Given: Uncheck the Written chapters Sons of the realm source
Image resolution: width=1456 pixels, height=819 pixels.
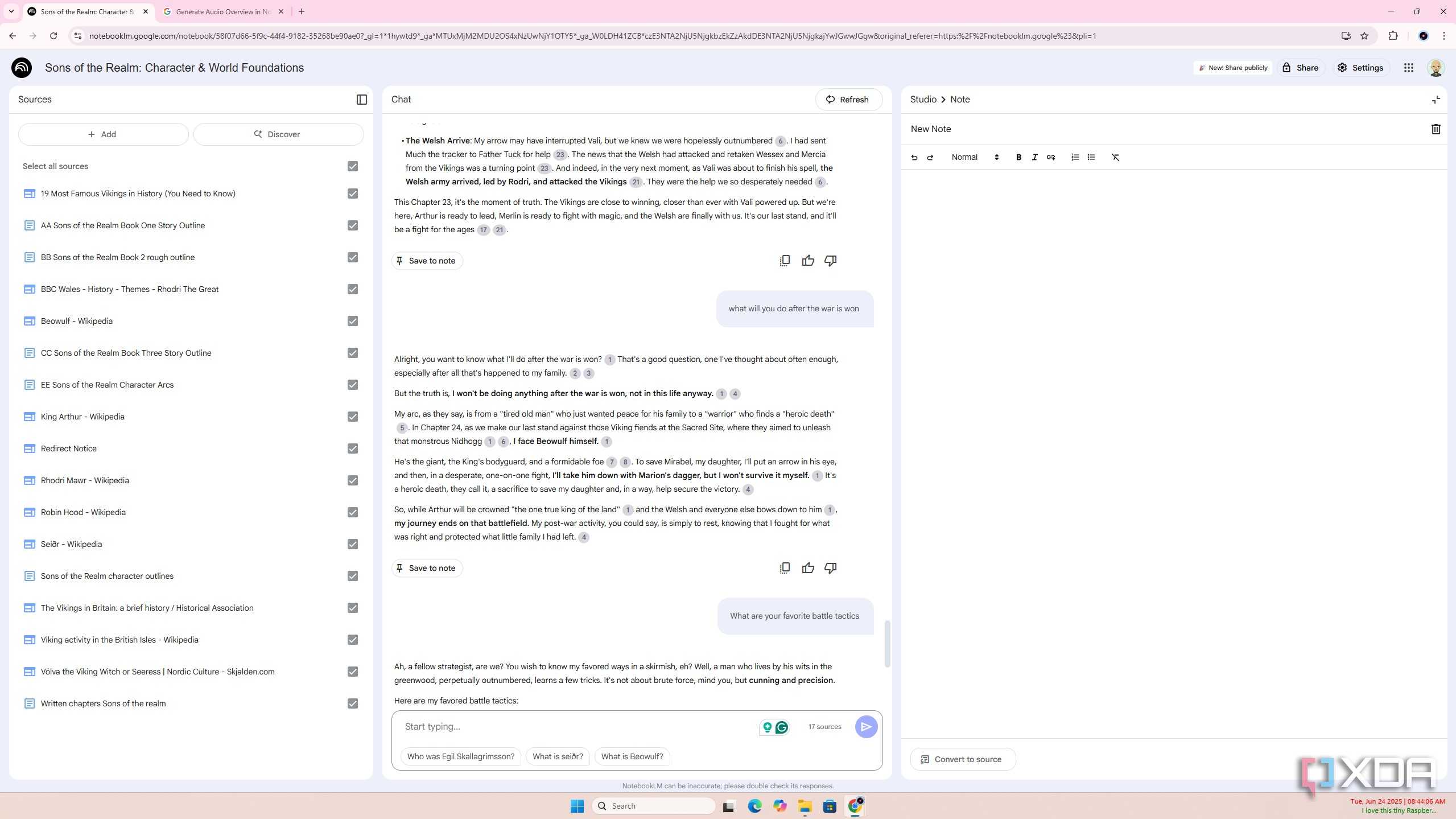Looking at the screenshot, I should click(352, 703).
